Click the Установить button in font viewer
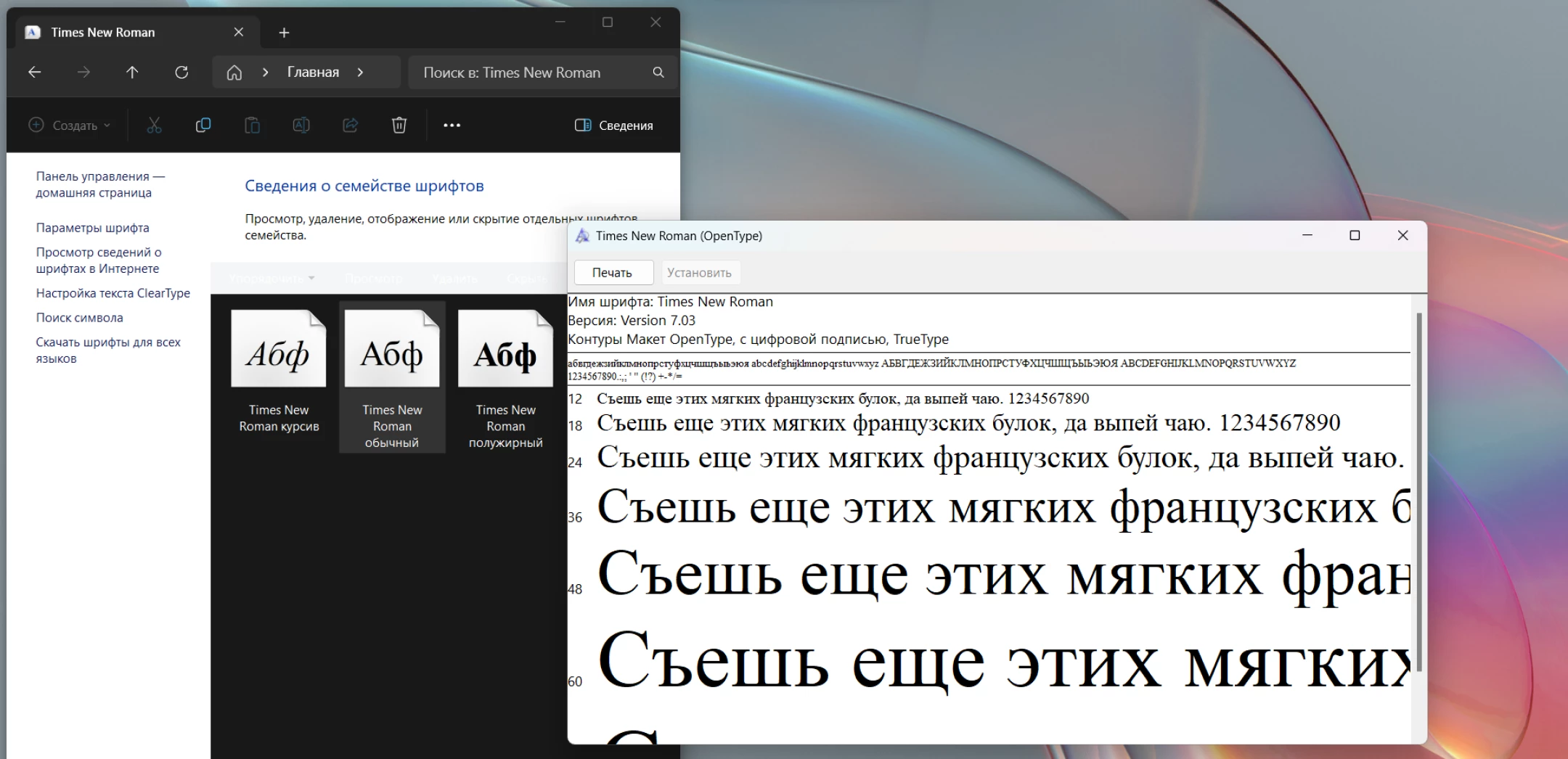 (699, 273)
